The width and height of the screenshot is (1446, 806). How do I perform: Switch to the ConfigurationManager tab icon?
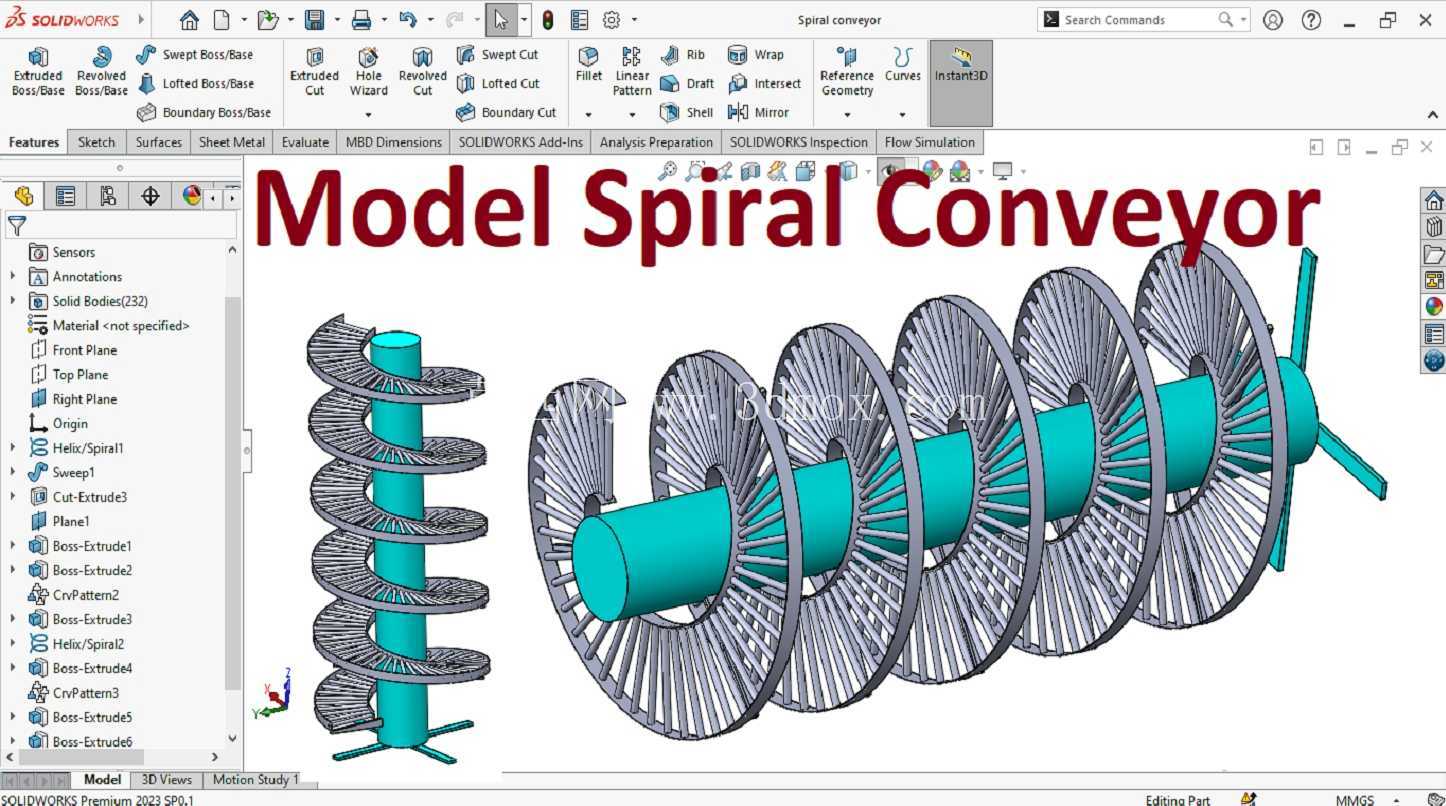click(108, 196)
